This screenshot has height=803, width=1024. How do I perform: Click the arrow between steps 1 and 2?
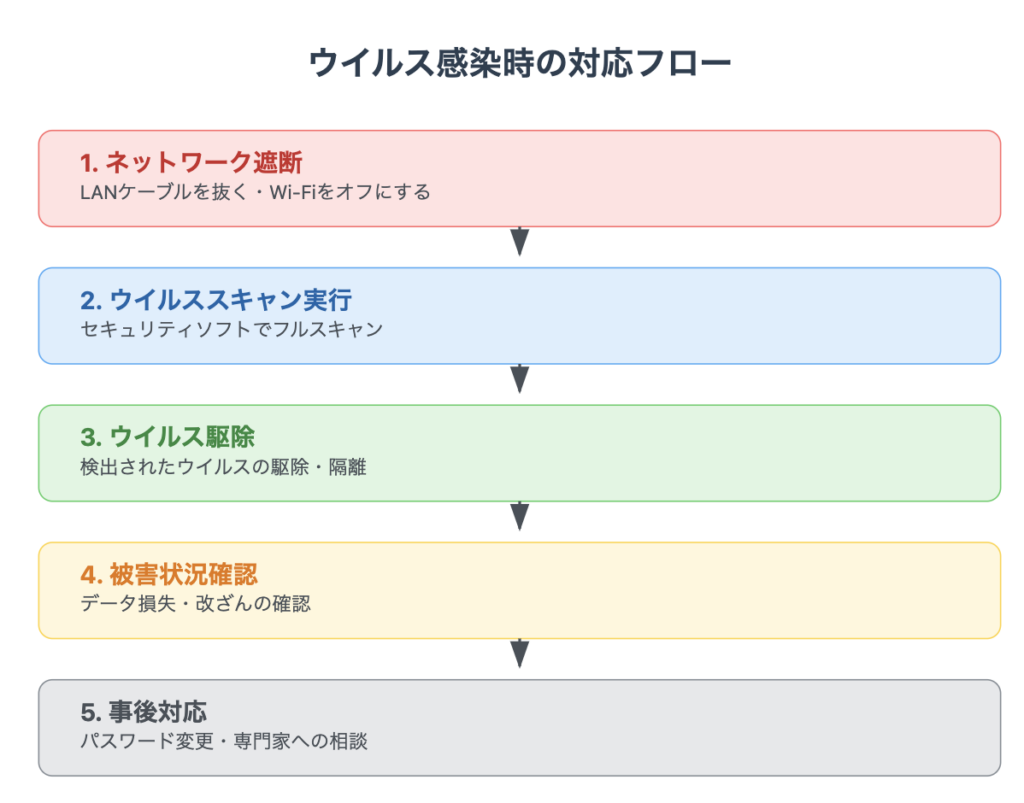coord(519,242)
